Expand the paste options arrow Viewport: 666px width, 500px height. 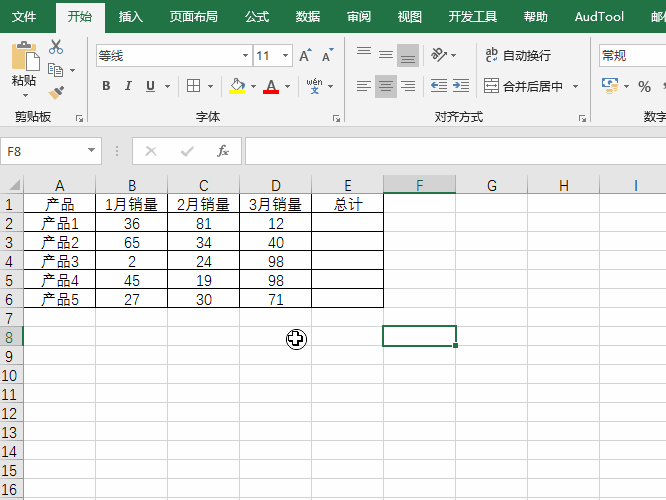tap(25, 96)
